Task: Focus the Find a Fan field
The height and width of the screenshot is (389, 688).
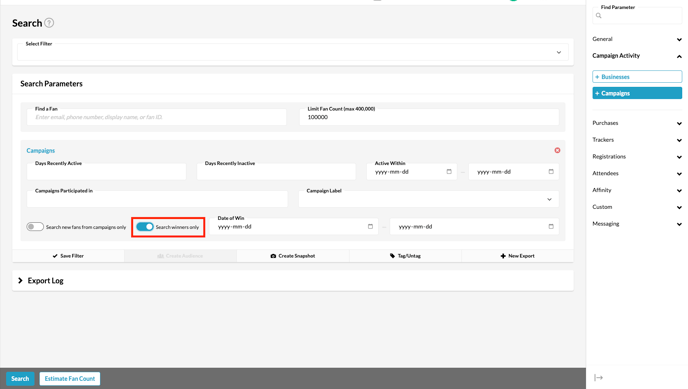Action: tap(157, 117)
